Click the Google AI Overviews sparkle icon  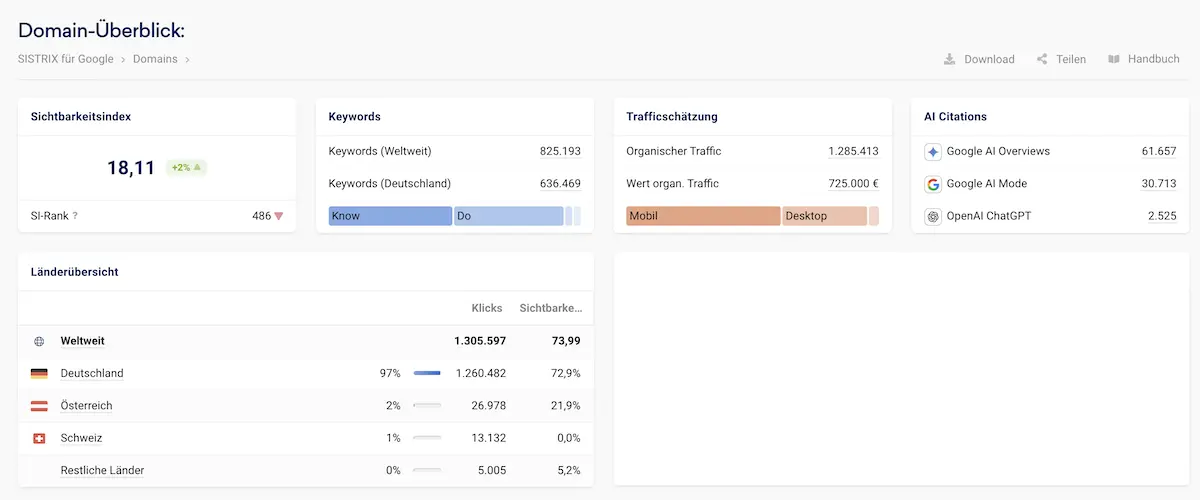click(x=933, y=152)
